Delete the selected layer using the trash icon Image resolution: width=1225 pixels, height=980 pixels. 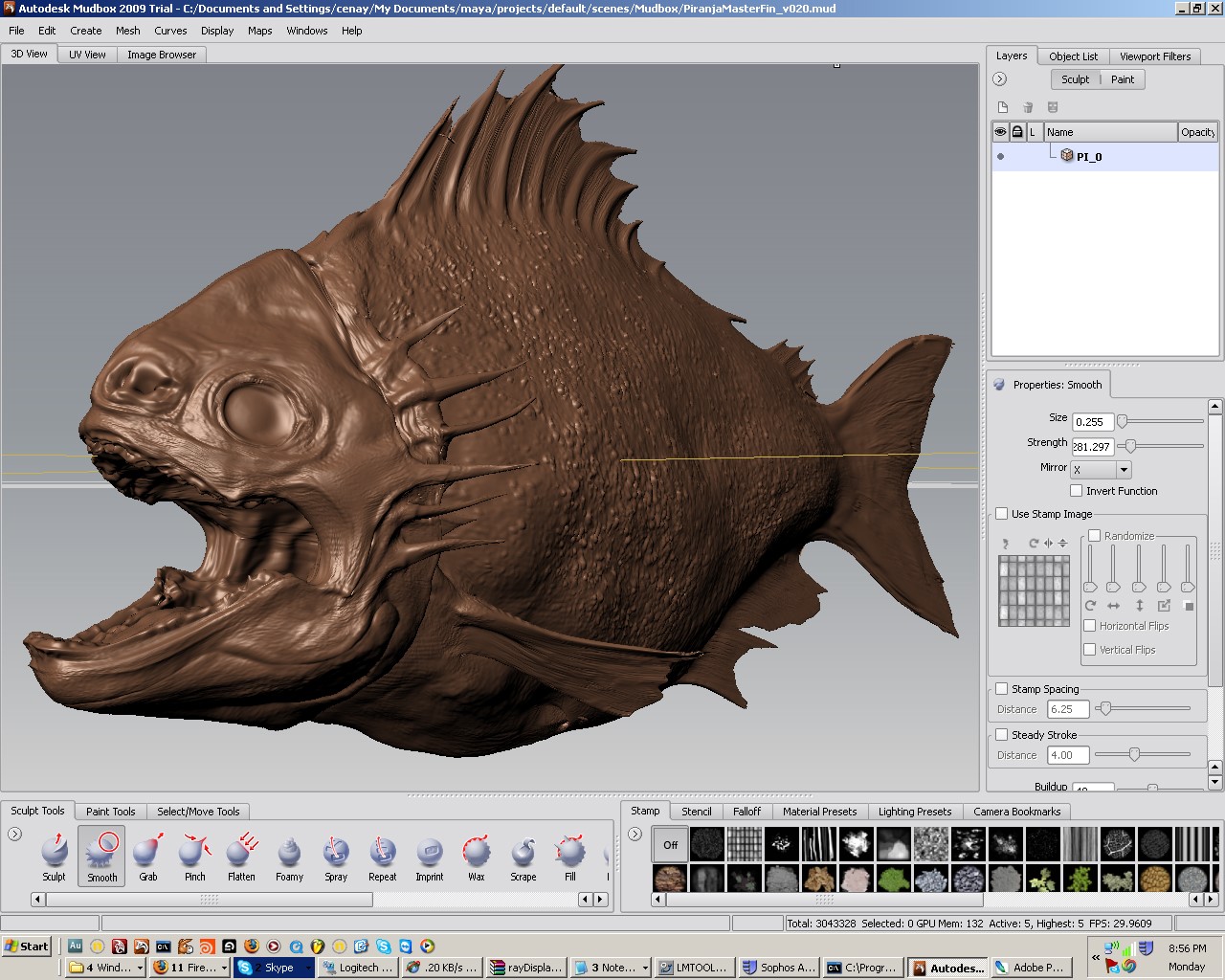coord(1029,107)
